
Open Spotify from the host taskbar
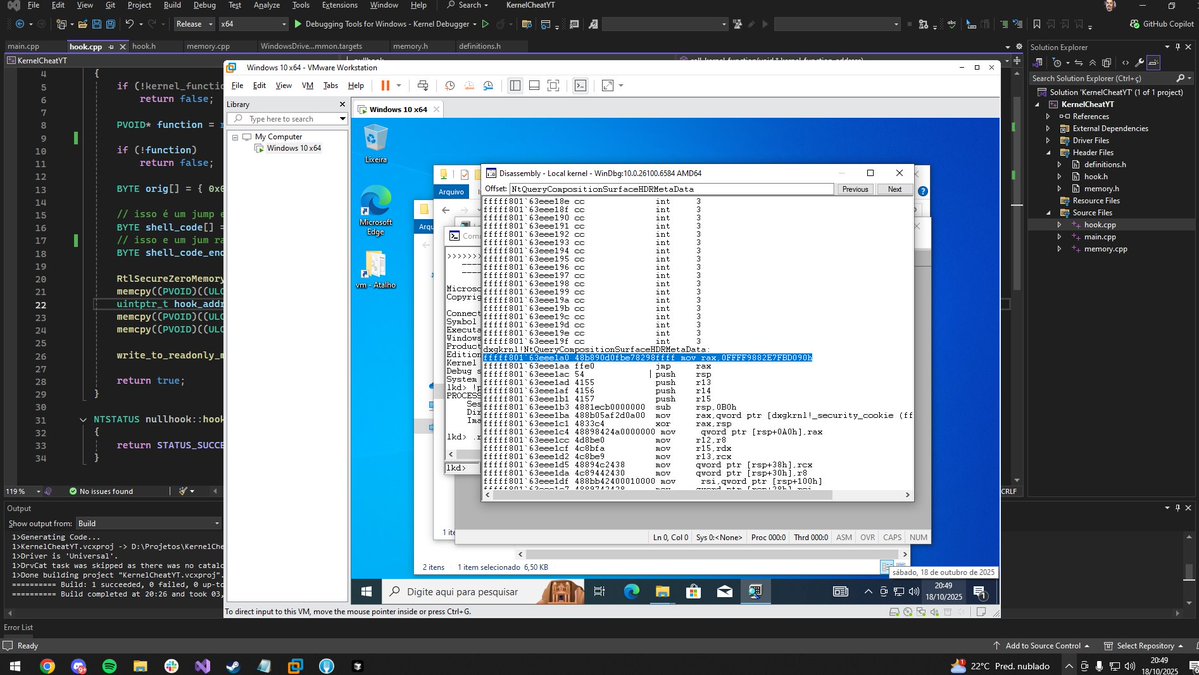[109, 666]
